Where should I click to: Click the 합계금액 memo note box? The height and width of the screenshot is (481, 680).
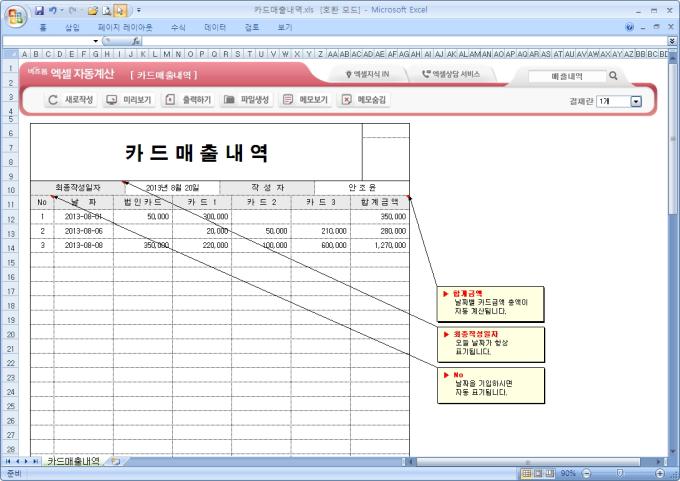[490, 304]
